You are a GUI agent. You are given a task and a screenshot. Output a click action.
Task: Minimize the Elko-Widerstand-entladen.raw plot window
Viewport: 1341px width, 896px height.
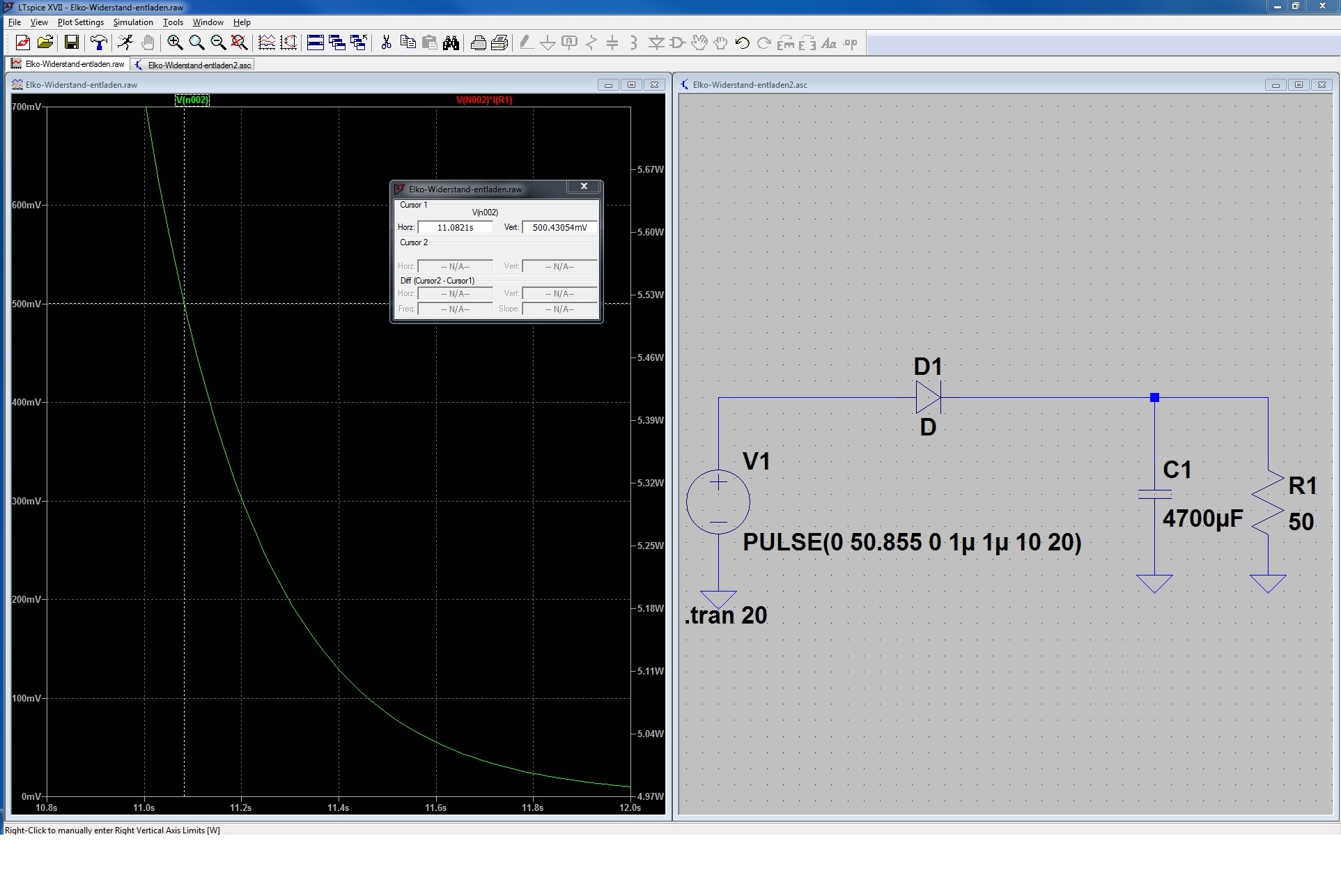click(608, 84)
